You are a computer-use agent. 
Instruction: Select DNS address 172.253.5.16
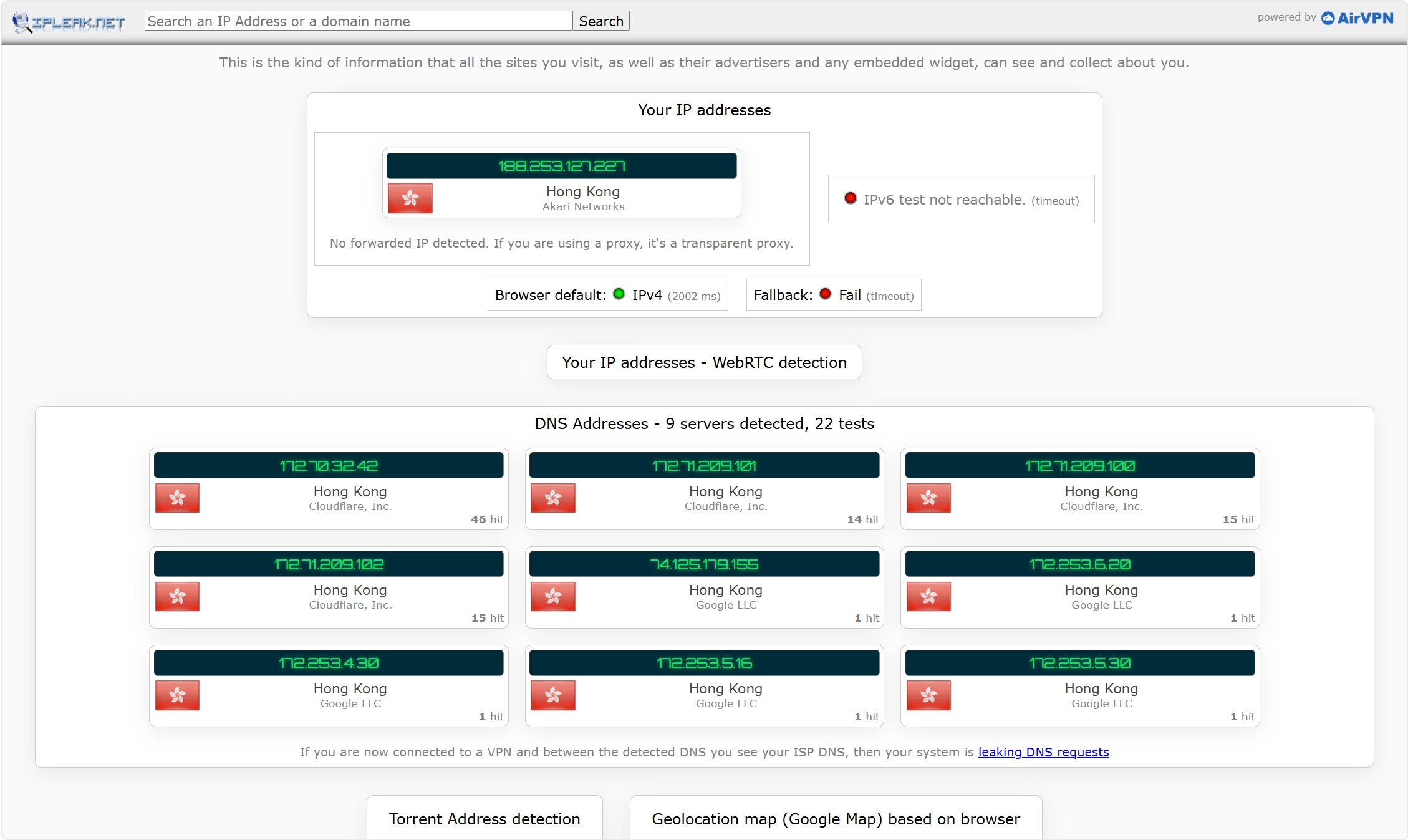(x=704, y=662)
